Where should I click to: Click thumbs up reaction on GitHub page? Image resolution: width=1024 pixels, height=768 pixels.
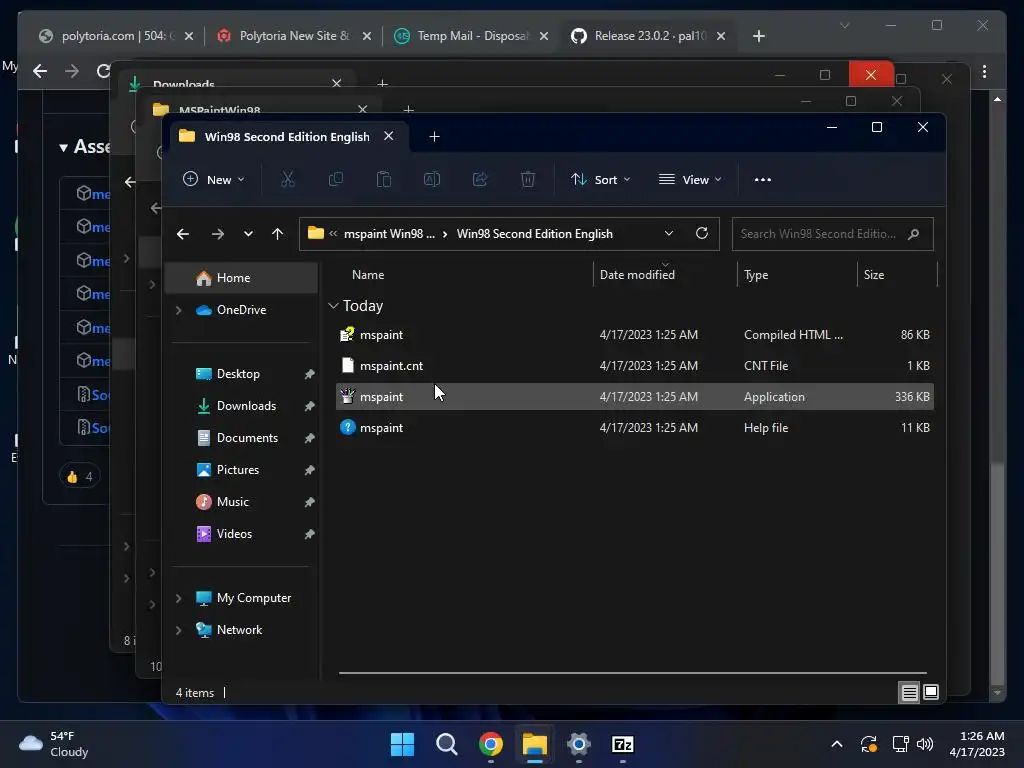click(80, 477)
